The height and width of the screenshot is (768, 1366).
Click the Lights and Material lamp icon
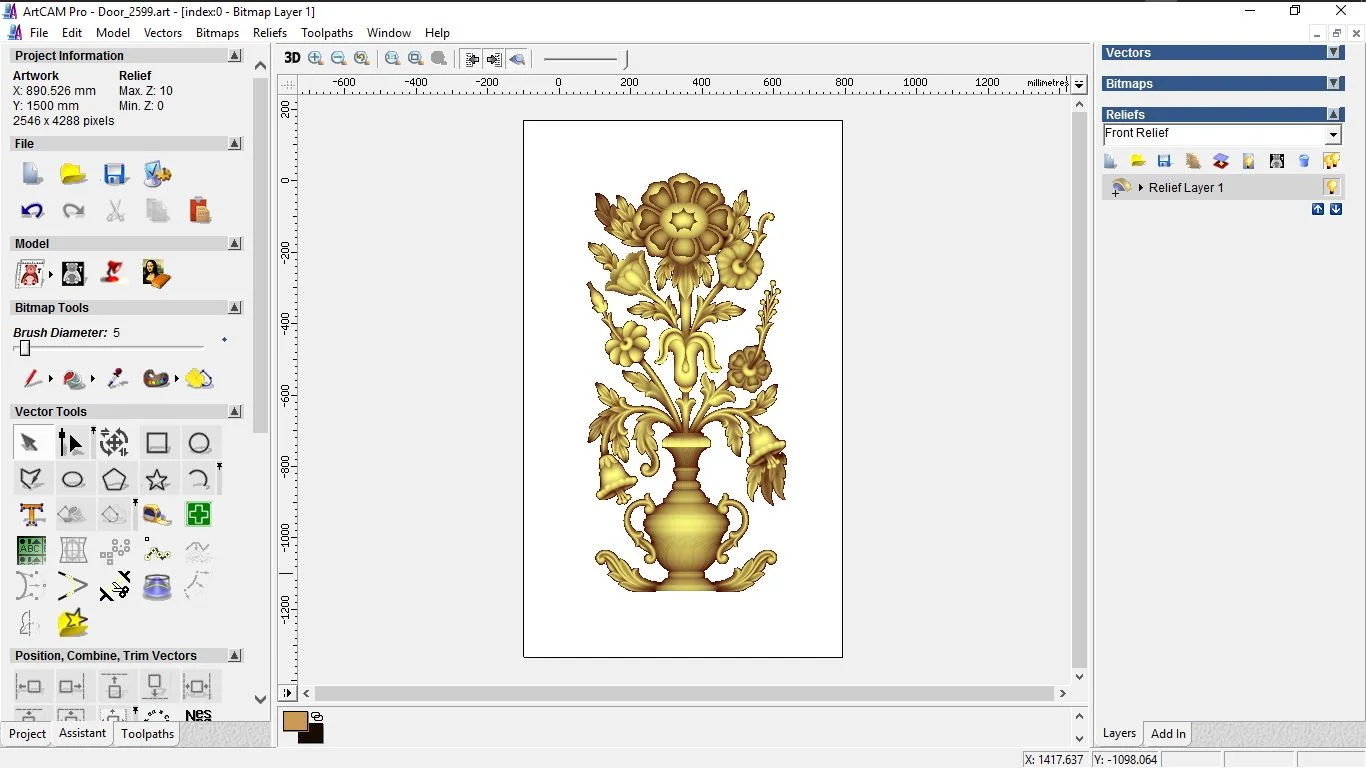115,273
